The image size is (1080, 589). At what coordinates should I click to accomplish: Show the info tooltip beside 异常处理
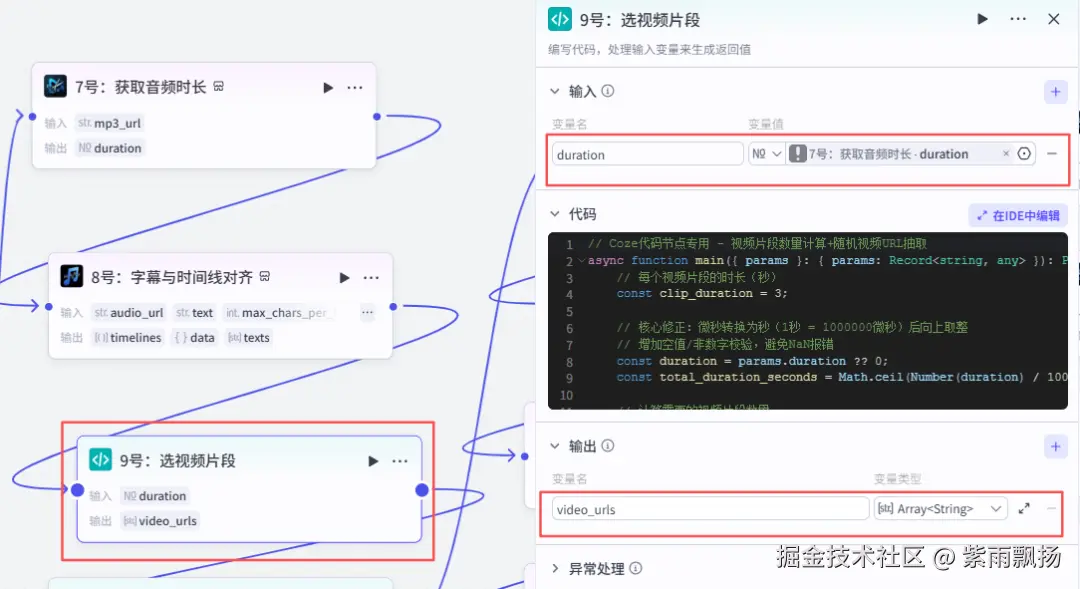(636, 568)
